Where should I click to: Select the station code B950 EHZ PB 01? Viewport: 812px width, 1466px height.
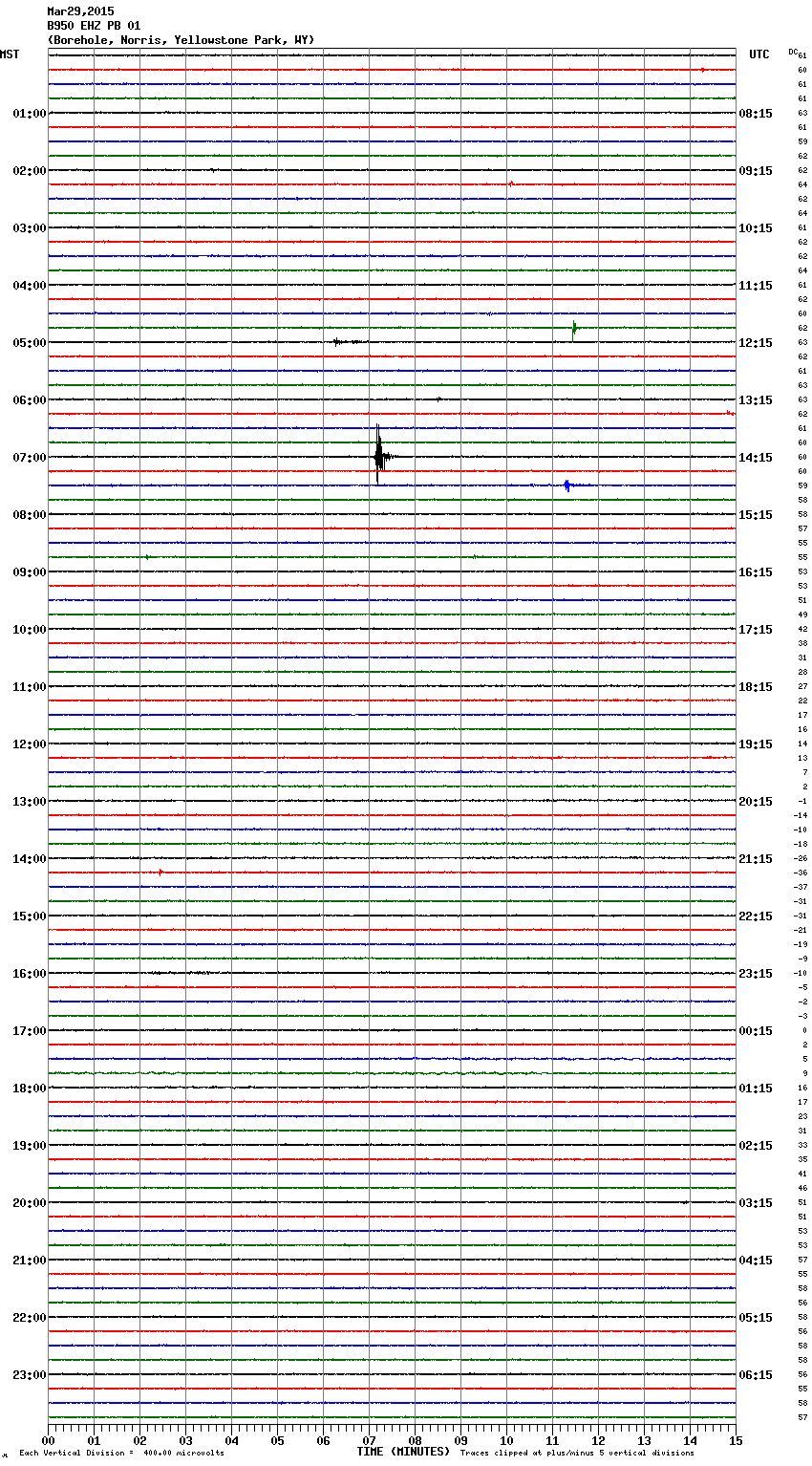click(x=94, y=26)
